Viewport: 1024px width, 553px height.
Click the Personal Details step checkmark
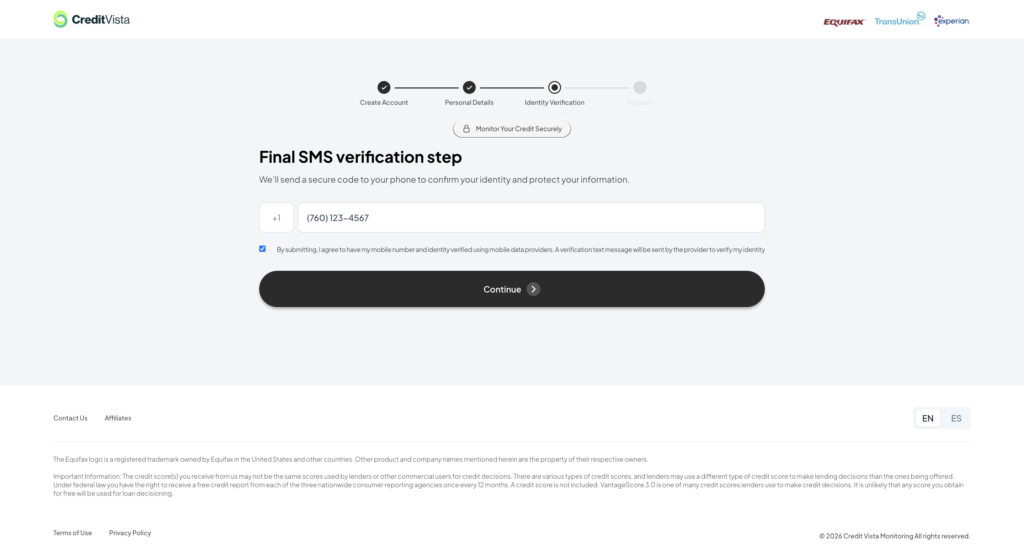[x=469, y=88]
